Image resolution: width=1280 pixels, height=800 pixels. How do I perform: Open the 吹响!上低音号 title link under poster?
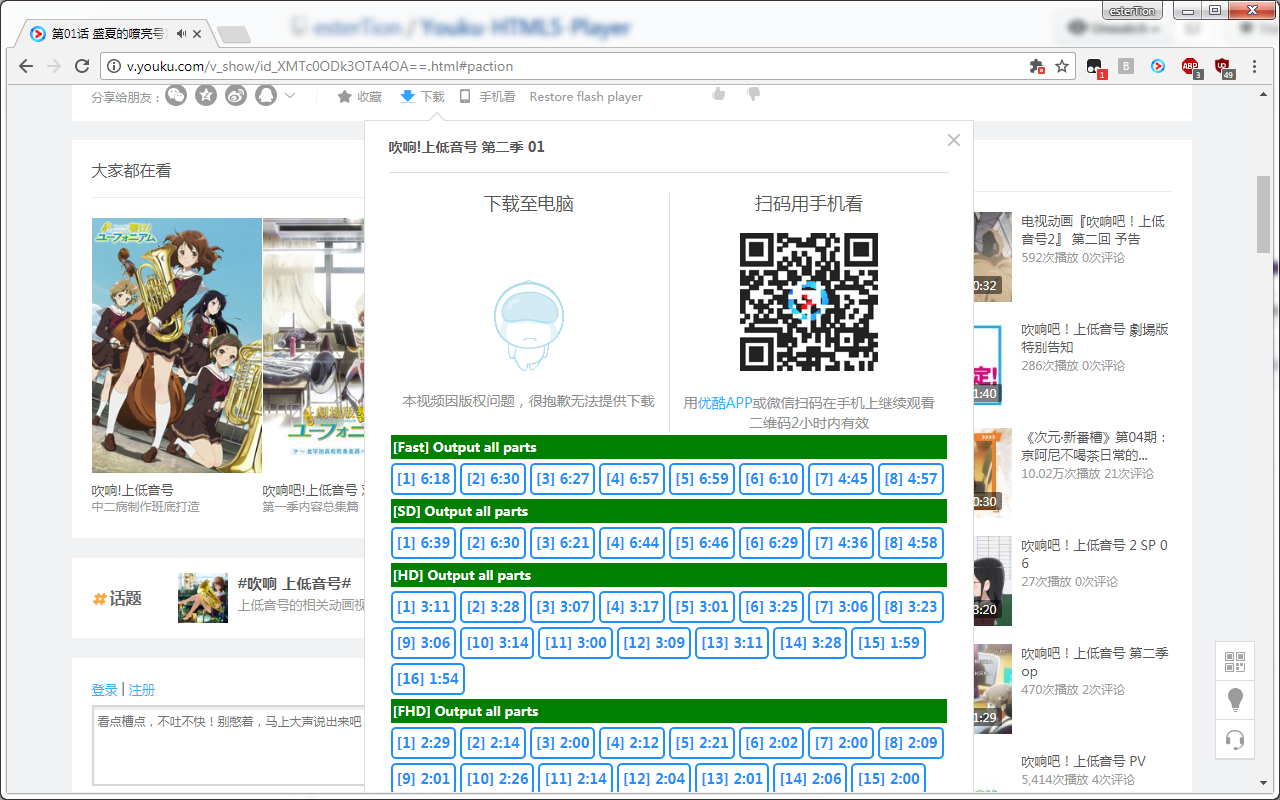click(x=133, y=490)
